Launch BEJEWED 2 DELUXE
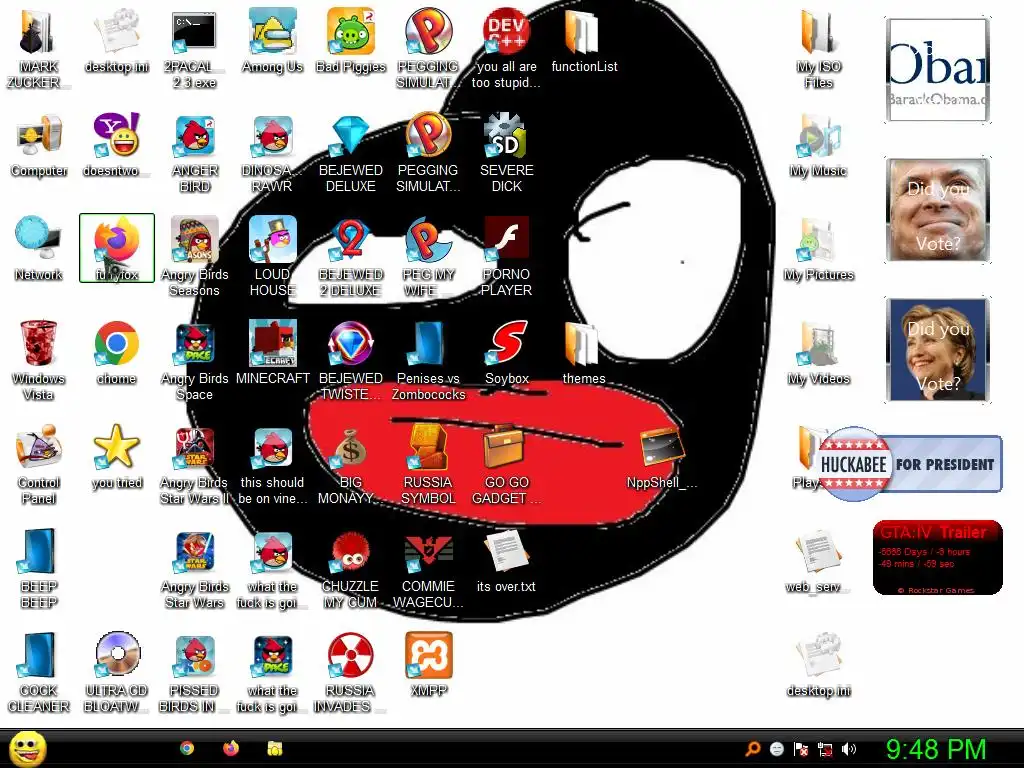Viewport: 1024px width, 768px height. pyautogui.click(x=351, y=257)
